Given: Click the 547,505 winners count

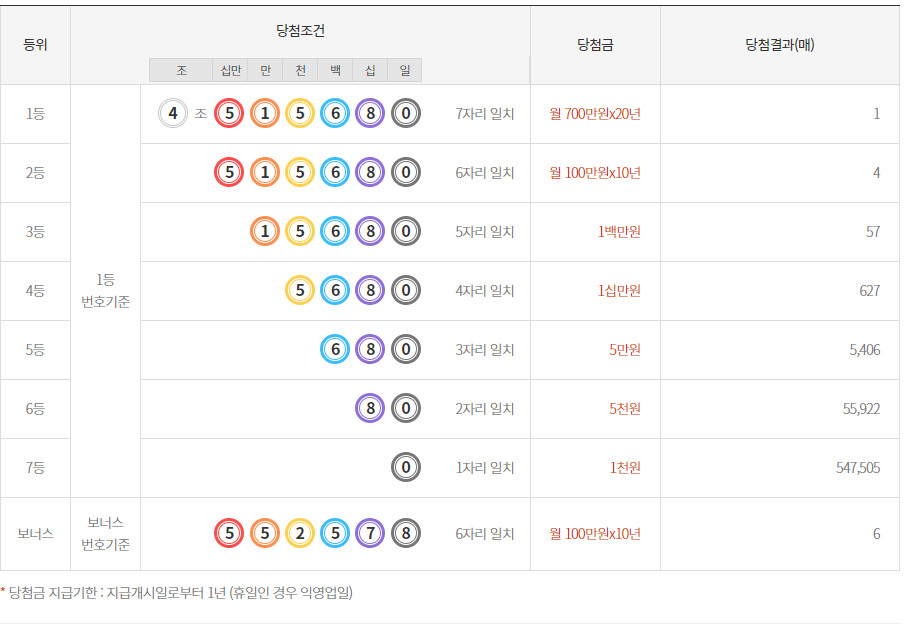Looking at the screenshot, I should [x=858, y=468].
